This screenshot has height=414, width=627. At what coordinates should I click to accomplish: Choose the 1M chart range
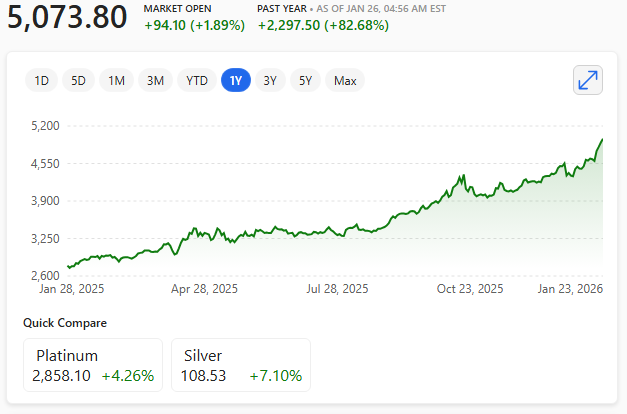[116, 80]
